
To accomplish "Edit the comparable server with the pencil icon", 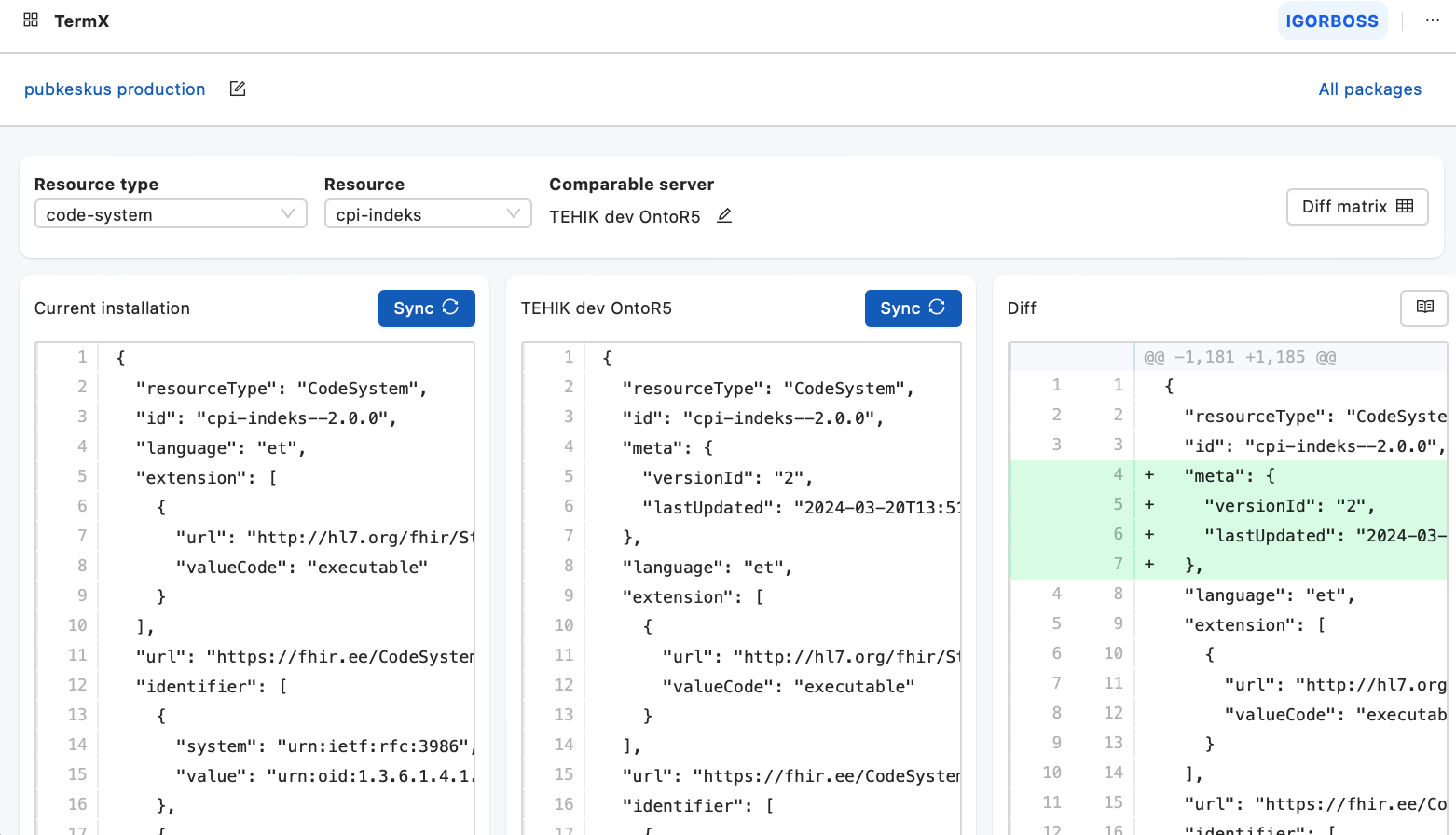I will pyautogui.click(x=724, y=216).
